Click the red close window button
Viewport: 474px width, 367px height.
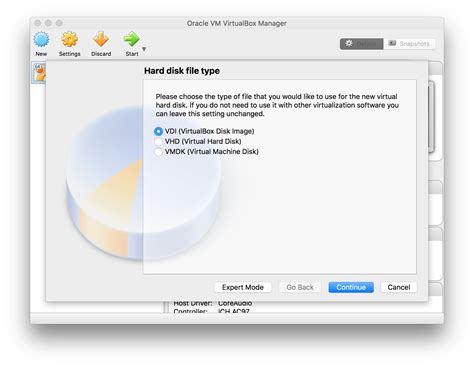[38, 23]
